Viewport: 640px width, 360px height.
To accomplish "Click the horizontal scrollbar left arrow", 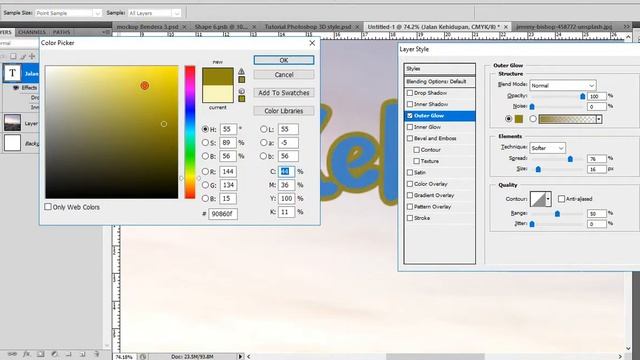I will click(249, 357).
